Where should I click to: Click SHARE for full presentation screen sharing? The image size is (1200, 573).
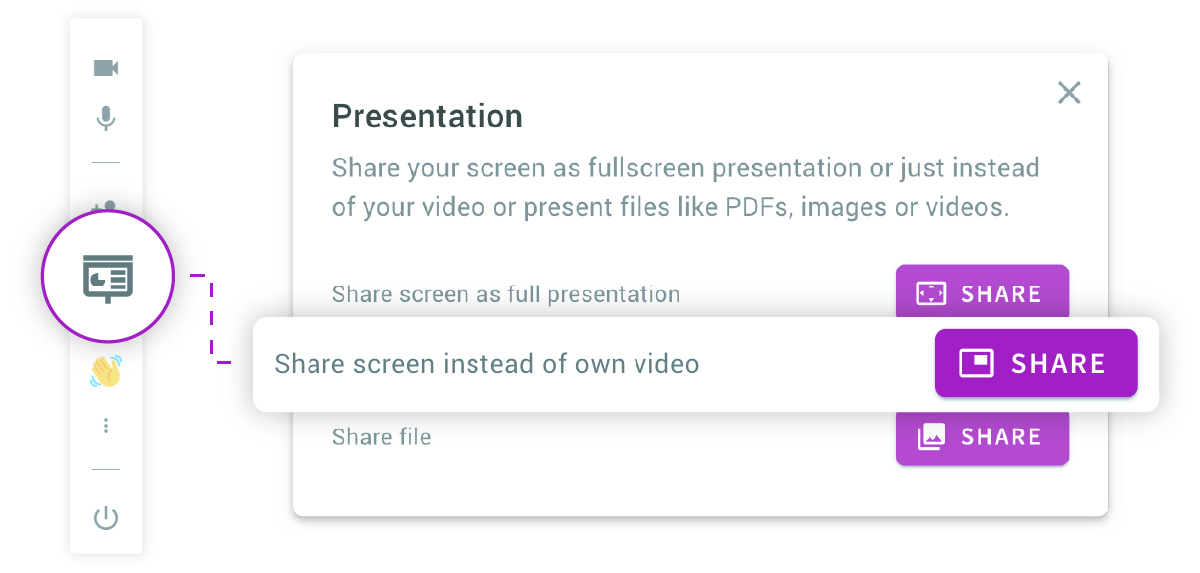(x=982, y=294)
